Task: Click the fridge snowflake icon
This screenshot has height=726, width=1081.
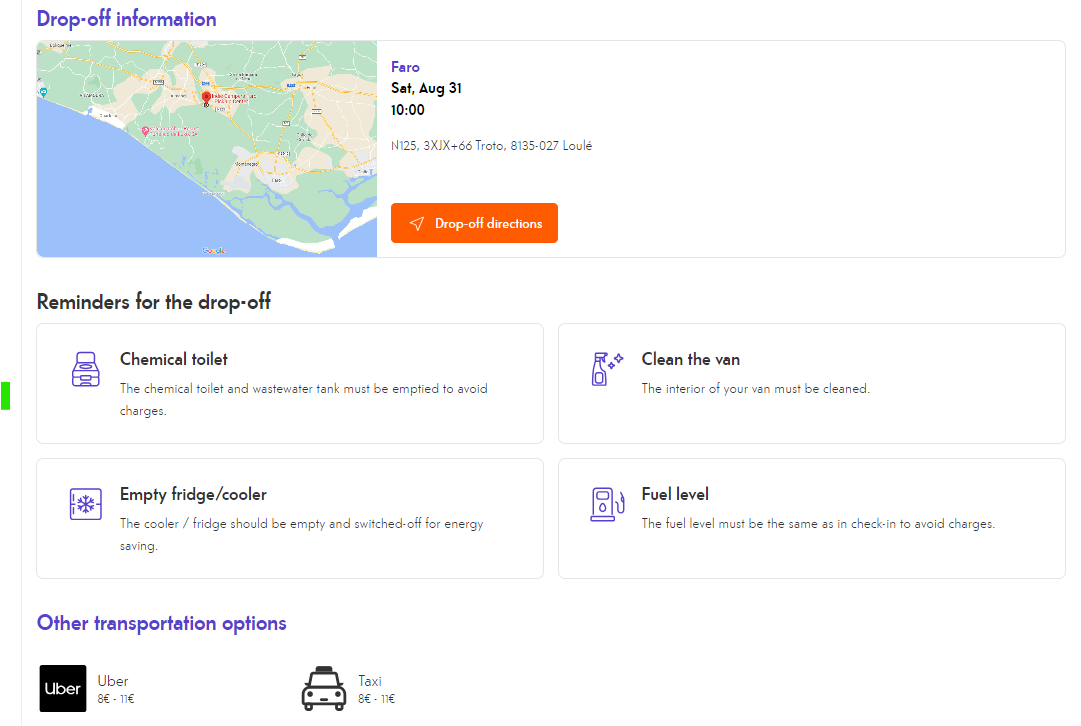Action: (87, 504)
